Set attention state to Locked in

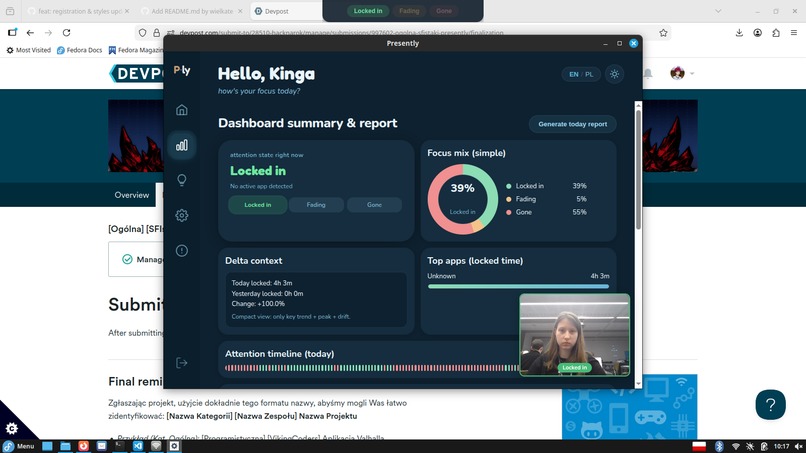click(x=258, y=205)
